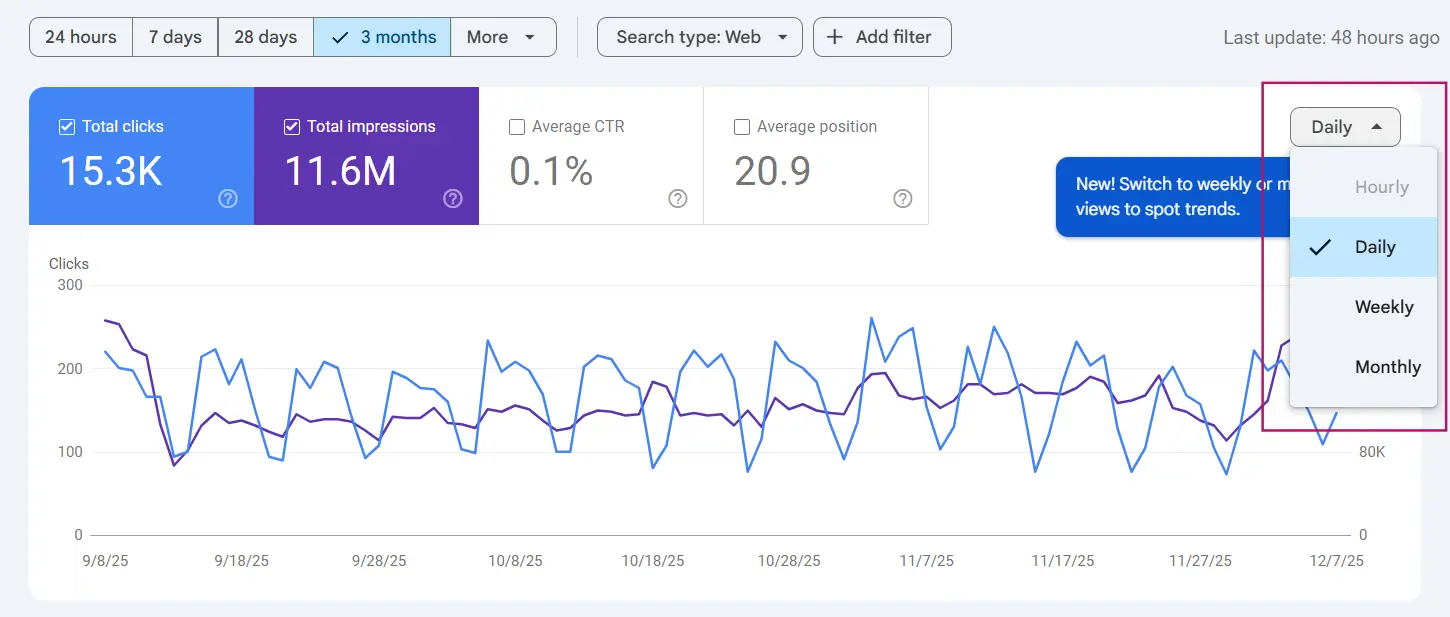
Task: Uncheck the Total clicks metric
Action: 66,126
